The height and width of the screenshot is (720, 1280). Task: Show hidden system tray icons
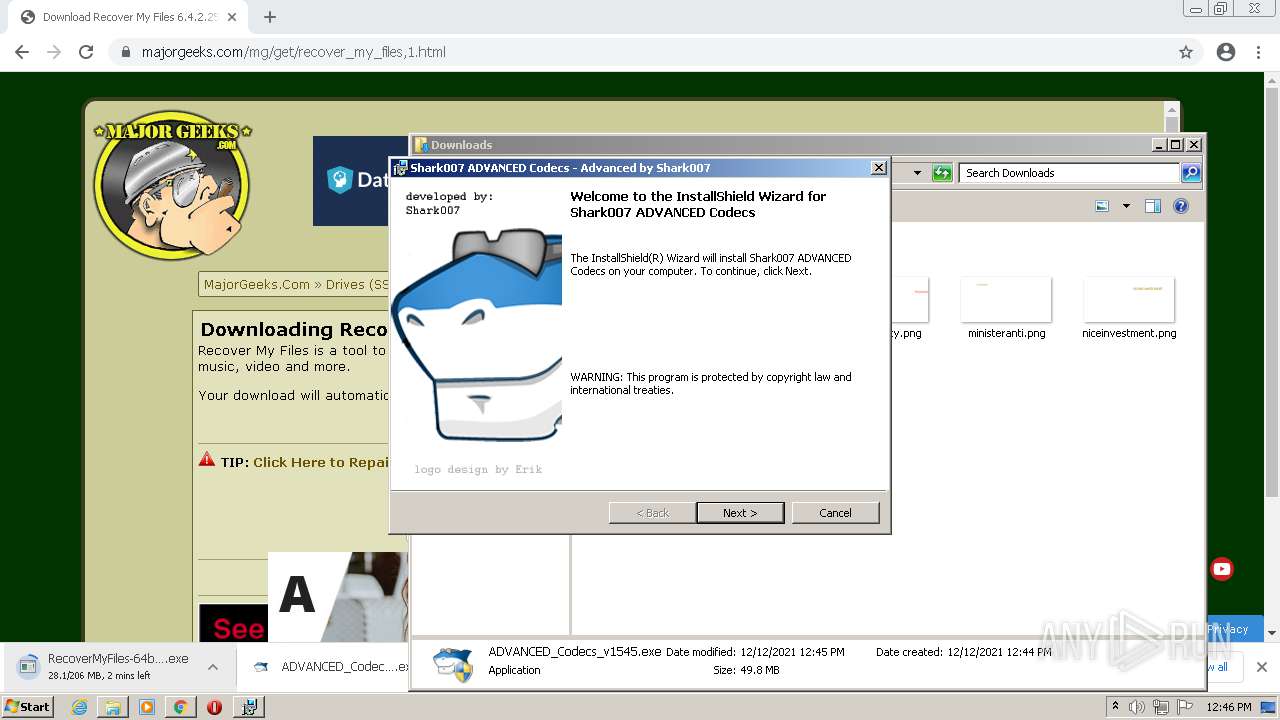[1115, 707]
